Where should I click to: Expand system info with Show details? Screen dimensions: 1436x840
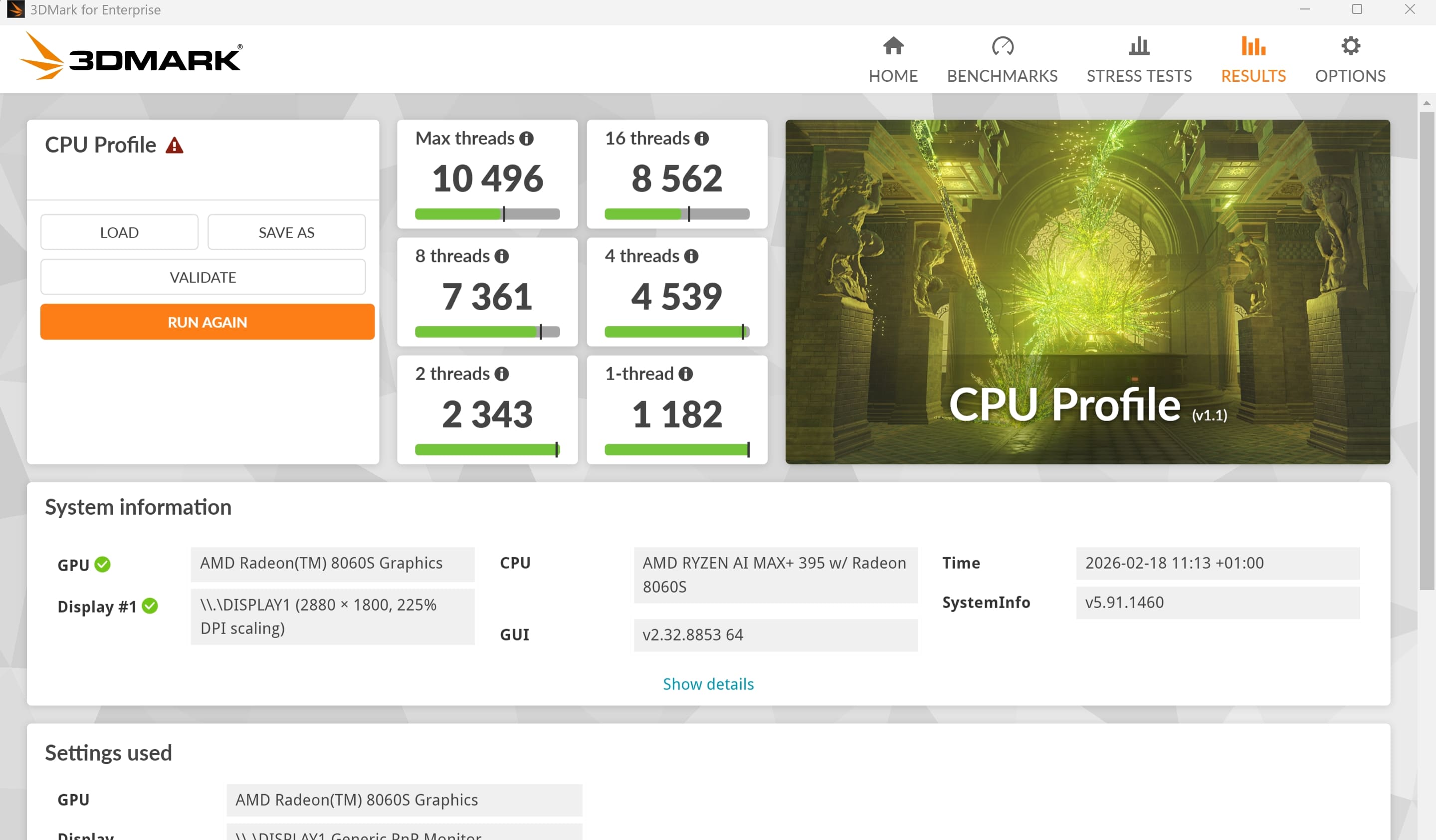708,684
